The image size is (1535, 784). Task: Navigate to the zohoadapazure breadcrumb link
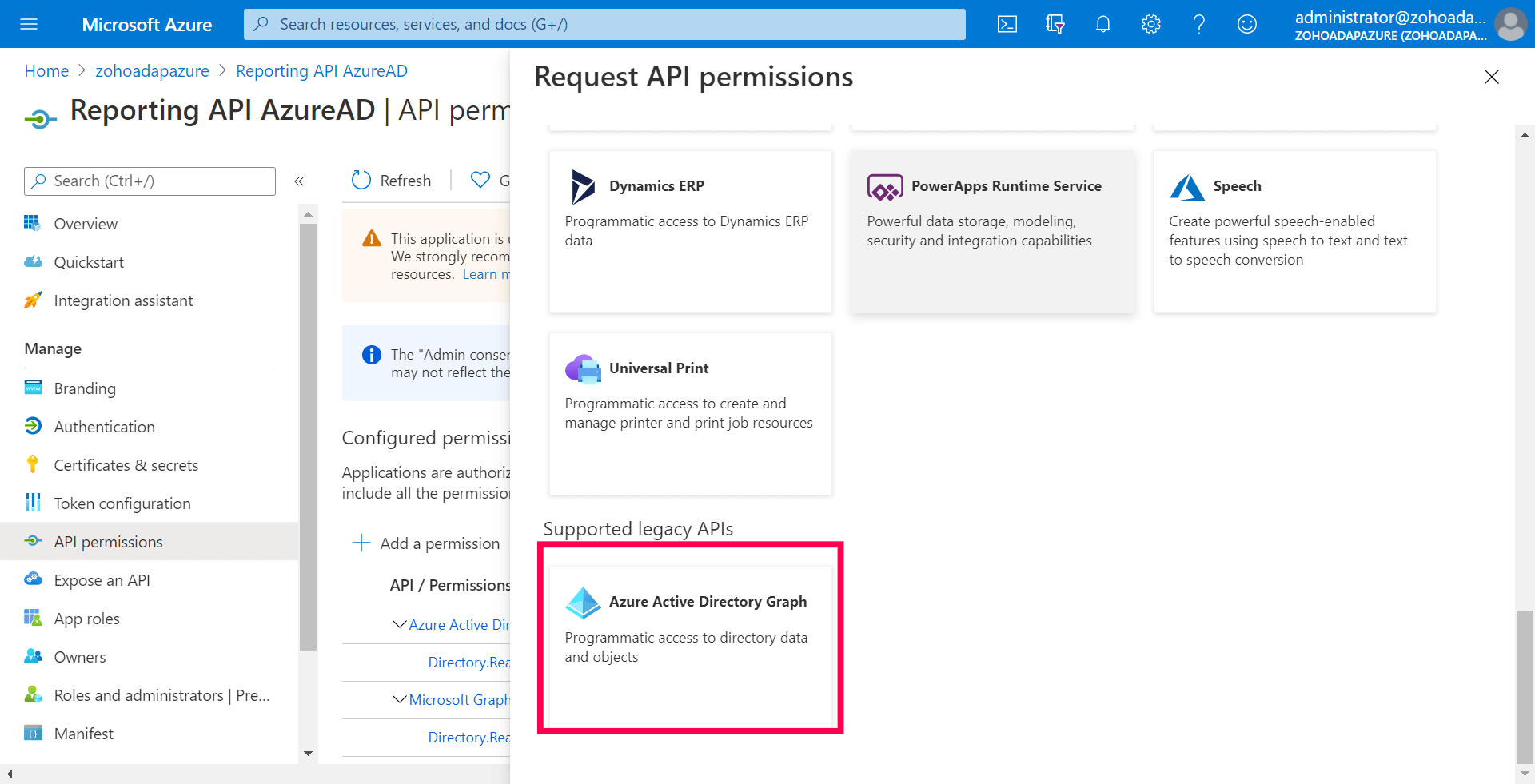click(152, 71)
